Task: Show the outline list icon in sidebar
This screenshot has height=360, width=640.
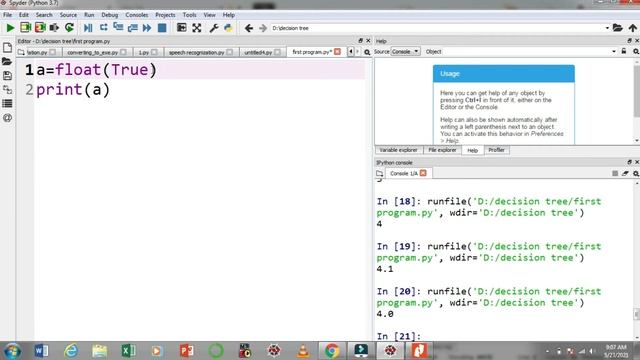Action: coord(7,104)
